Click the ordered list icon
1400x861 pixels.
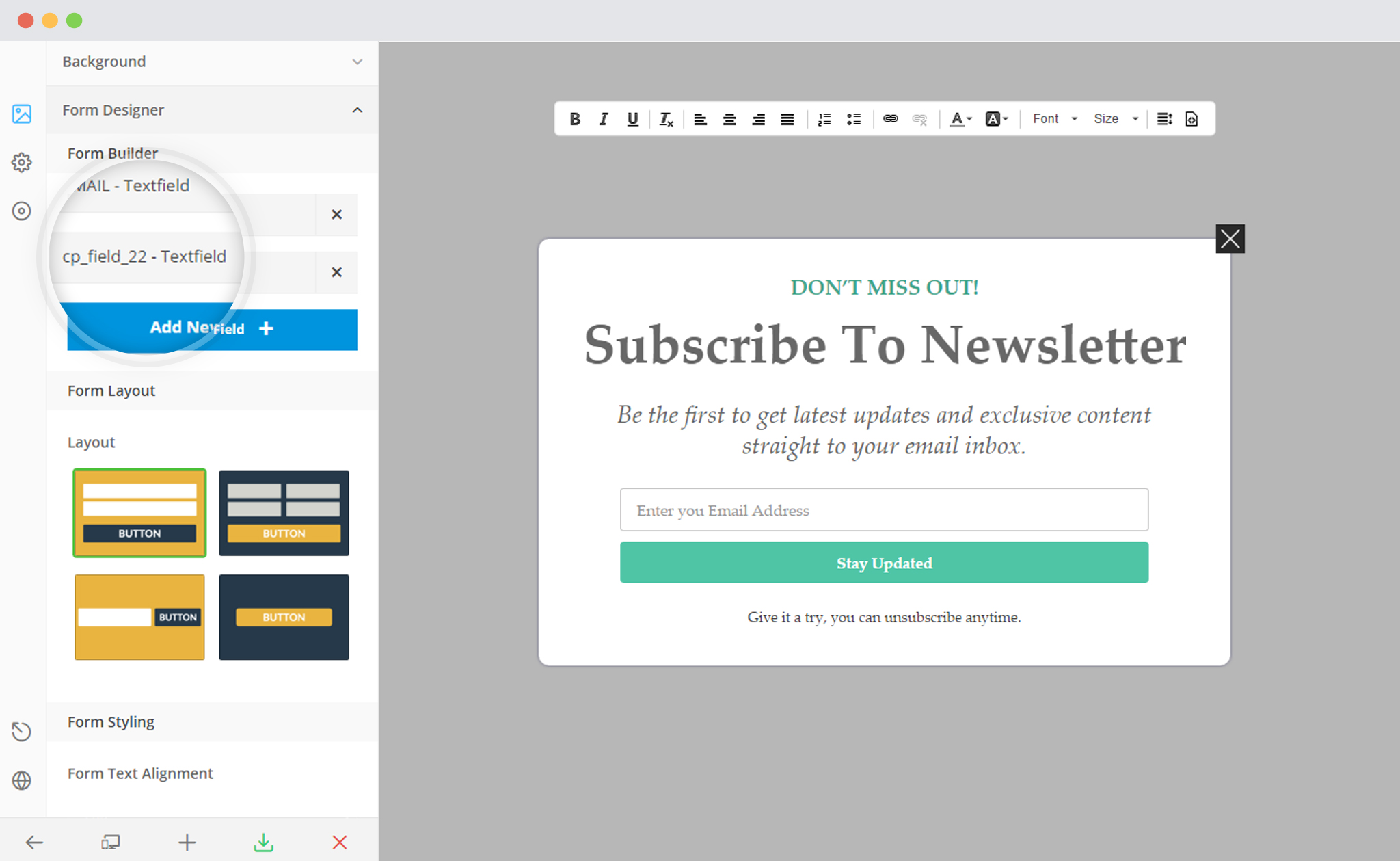824,119
